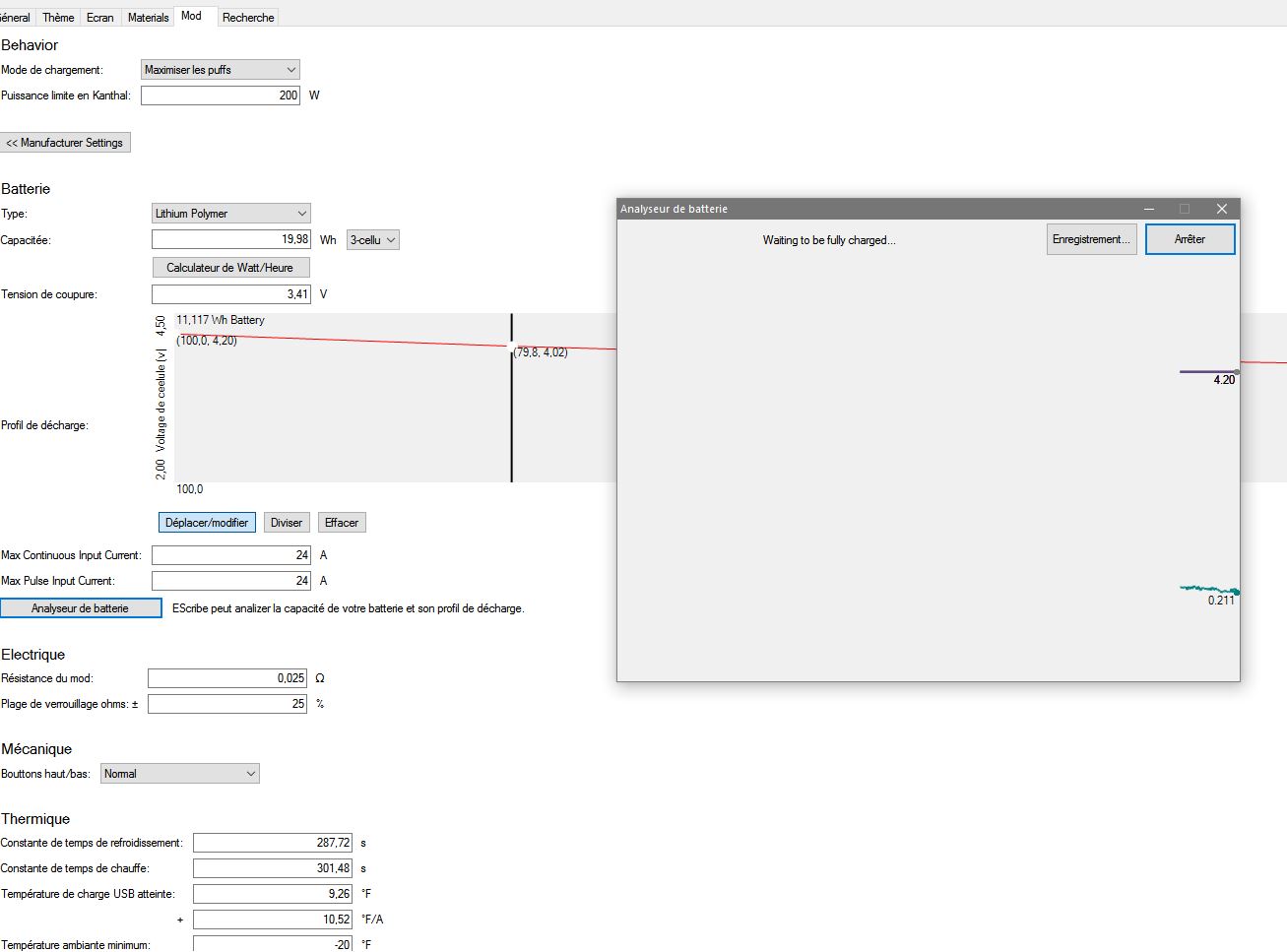
Task: Select the Effacer profile mode
Action: click(342, 523)
